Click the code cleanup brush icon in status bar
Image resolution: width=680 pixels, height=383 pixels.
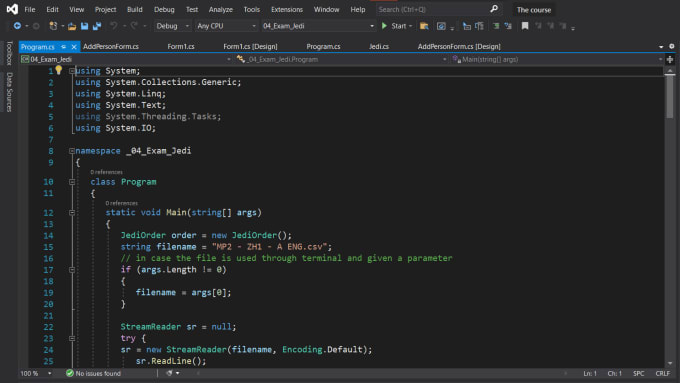pos(169,373)
